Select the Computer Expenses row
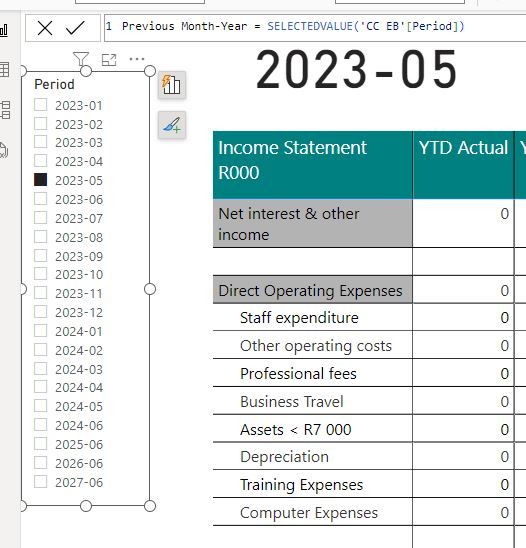 312,512
